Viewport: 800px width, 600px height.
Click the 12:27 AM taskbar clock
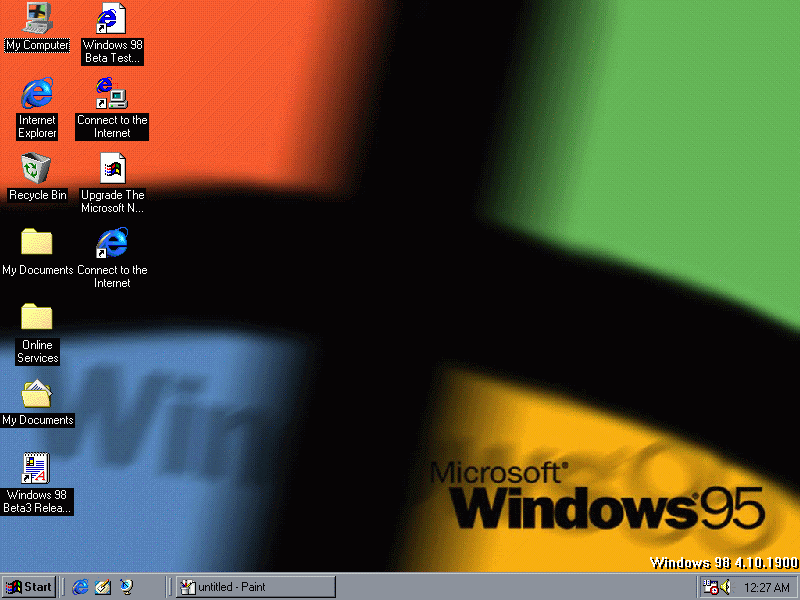(x=766, y=588)
